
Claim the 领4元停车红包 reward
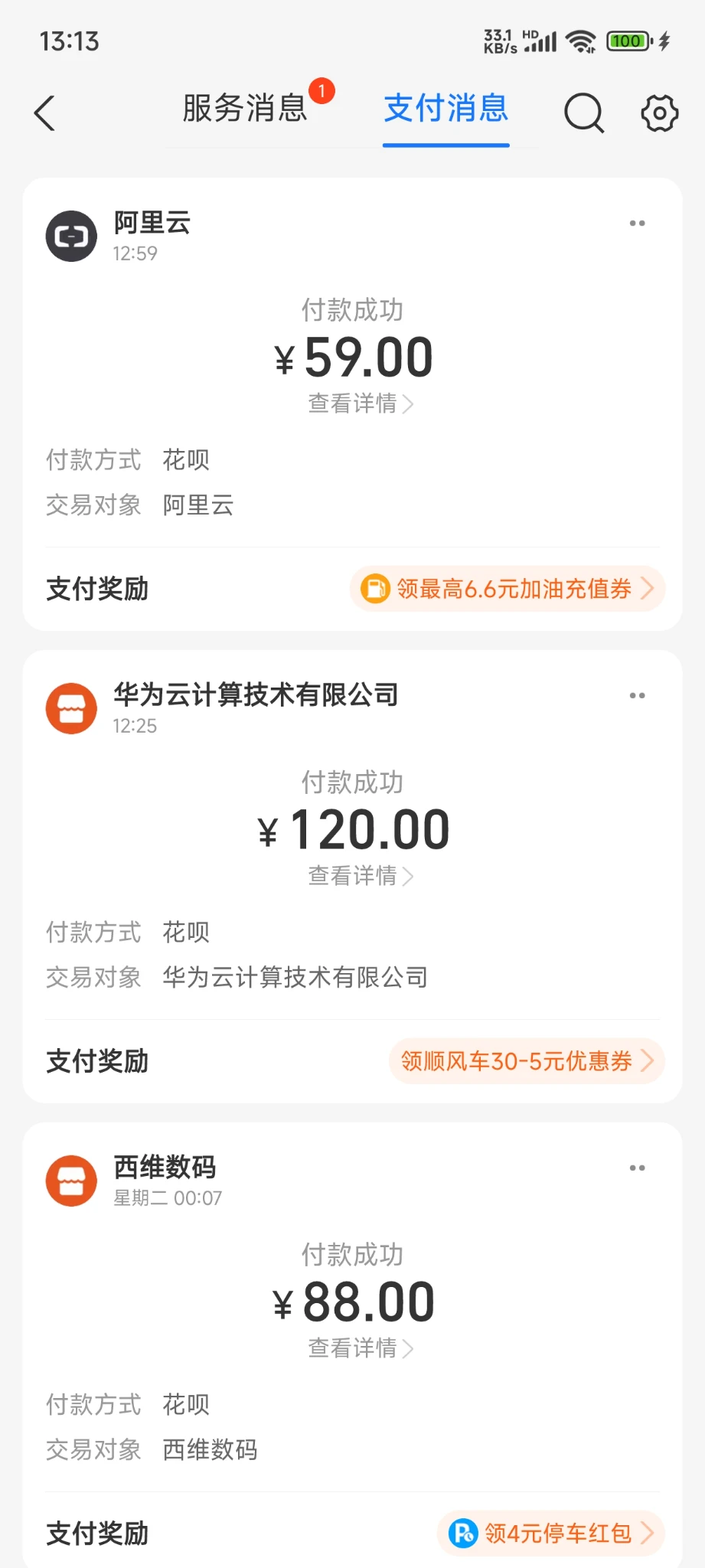point(551,1534)
